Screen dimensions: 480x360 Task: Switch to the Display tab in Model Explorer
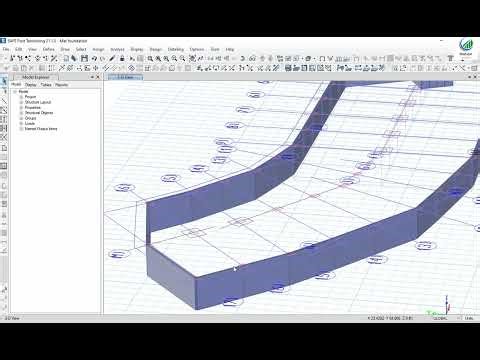[x=31, y=85]
